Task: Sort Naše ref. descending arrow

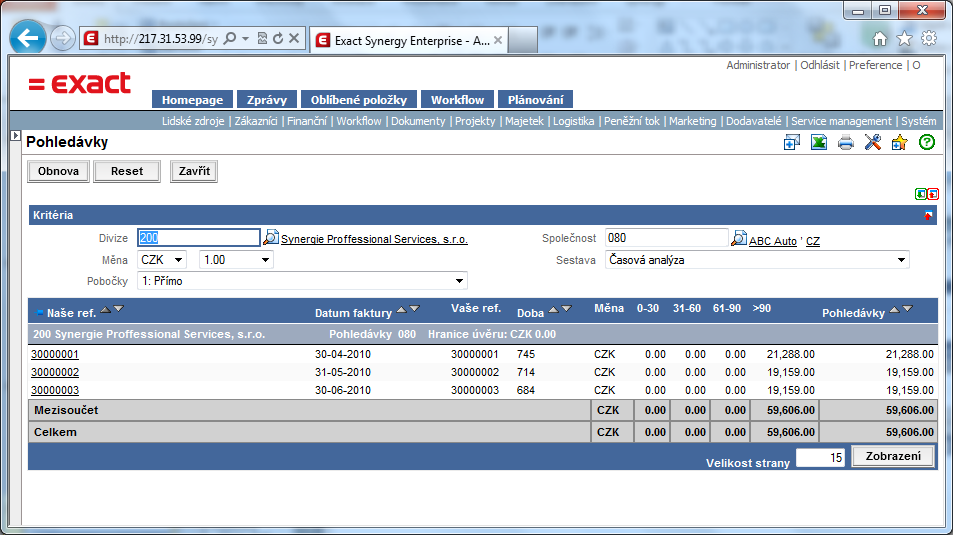Action: click(119, 309)
